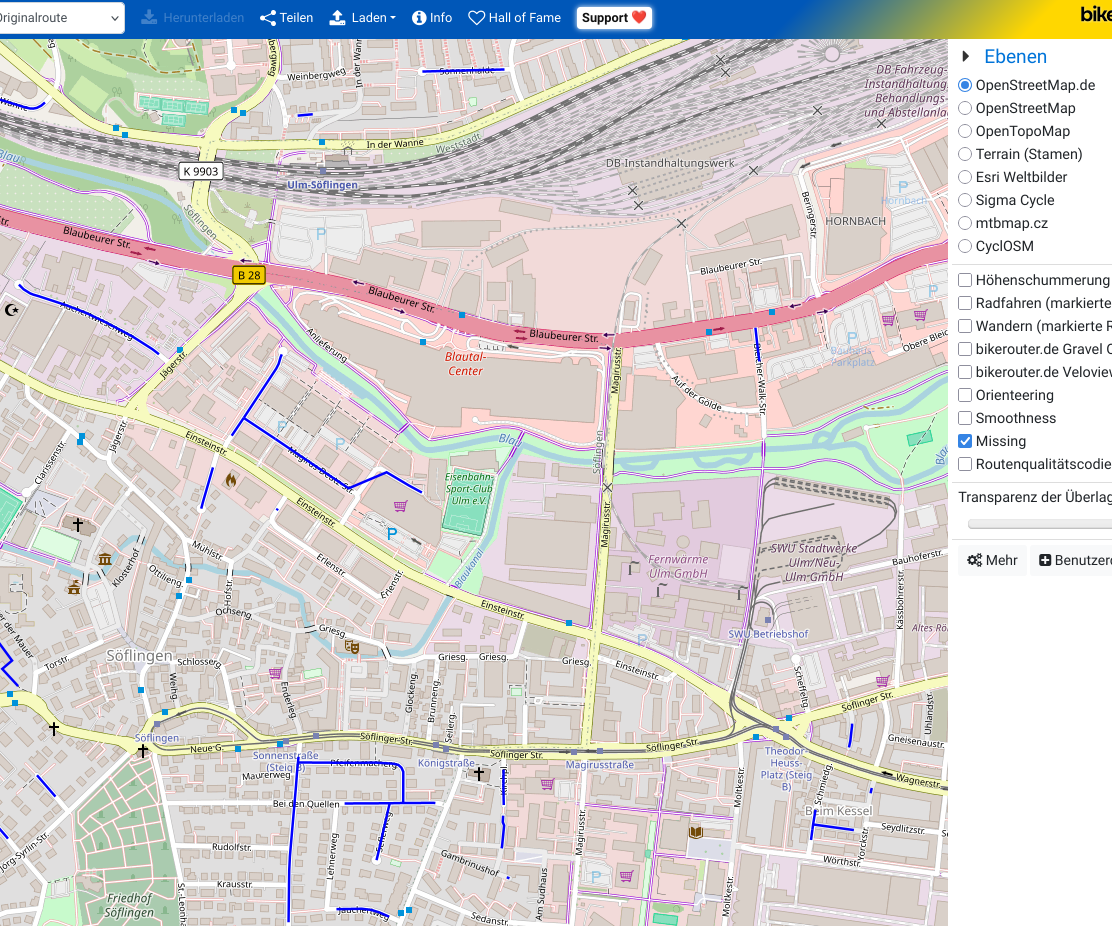1112x926 pixels.
Task: Click the B 28 road shield on map
Action: click(x=247, y=275)
